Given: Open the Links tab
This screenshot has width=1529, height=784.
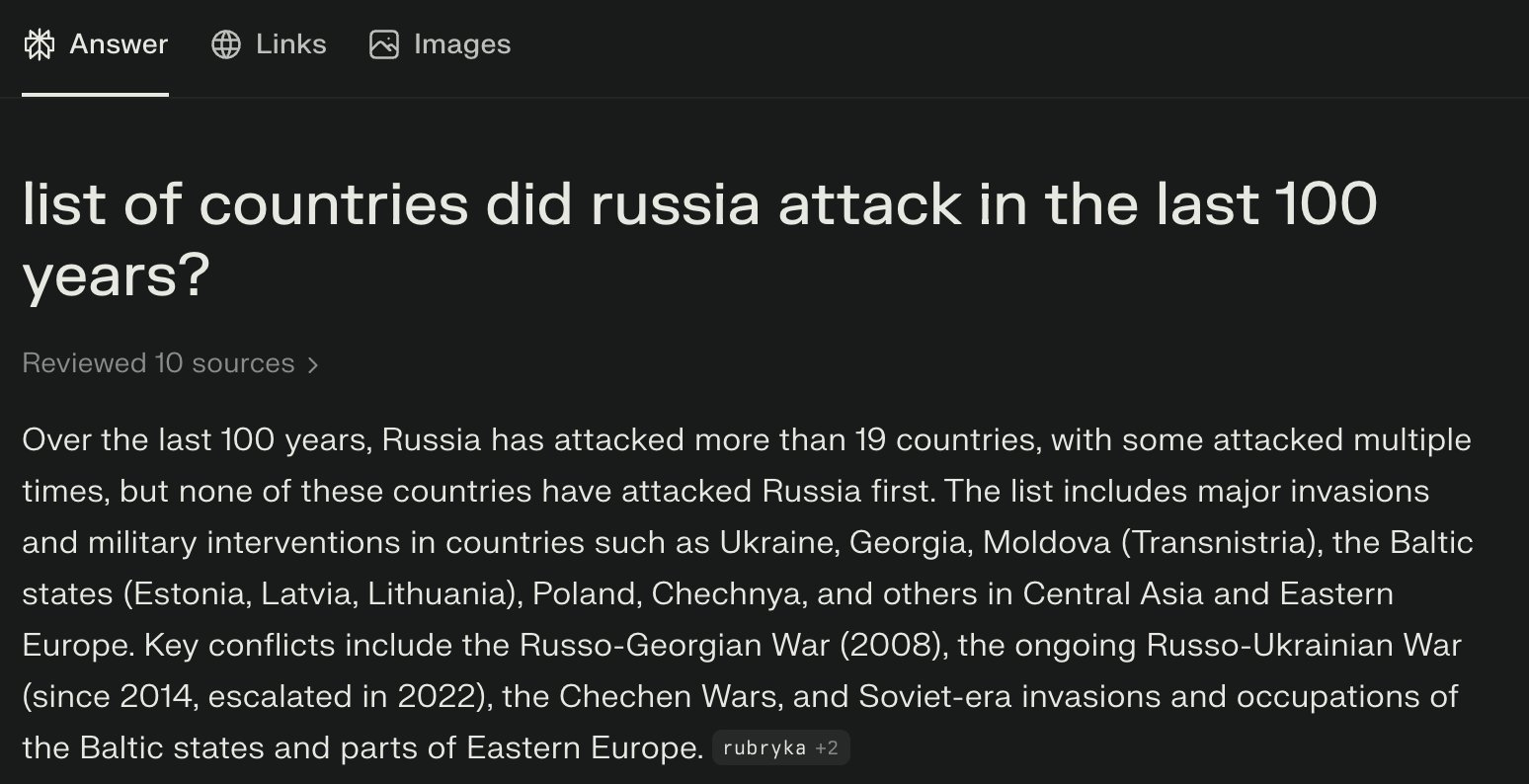Looking at the screenshot, I should pos(290,44).
